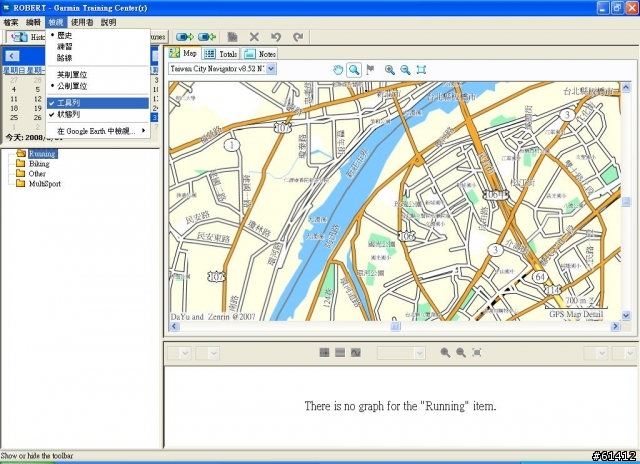
Task: Open the wide center graph toolbar dropdown
Action: pyautogui.click(x=419, y=353)
